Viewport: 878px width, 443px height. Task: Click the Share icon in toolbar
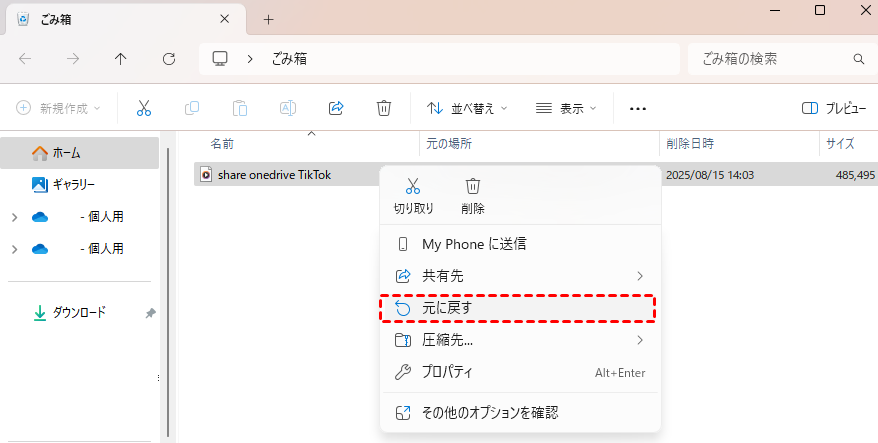coord(336,108)
